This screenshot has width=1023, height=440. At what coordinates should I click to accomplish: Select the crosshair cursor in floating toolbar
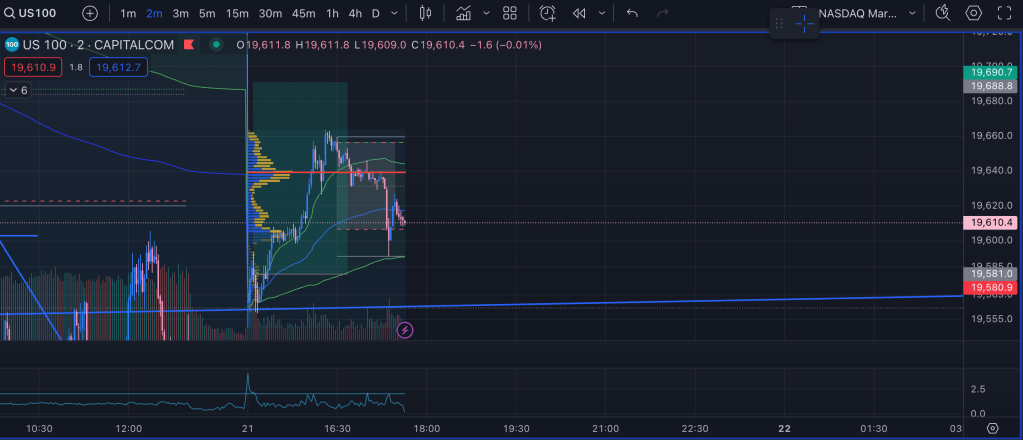(x=805, y=24)
